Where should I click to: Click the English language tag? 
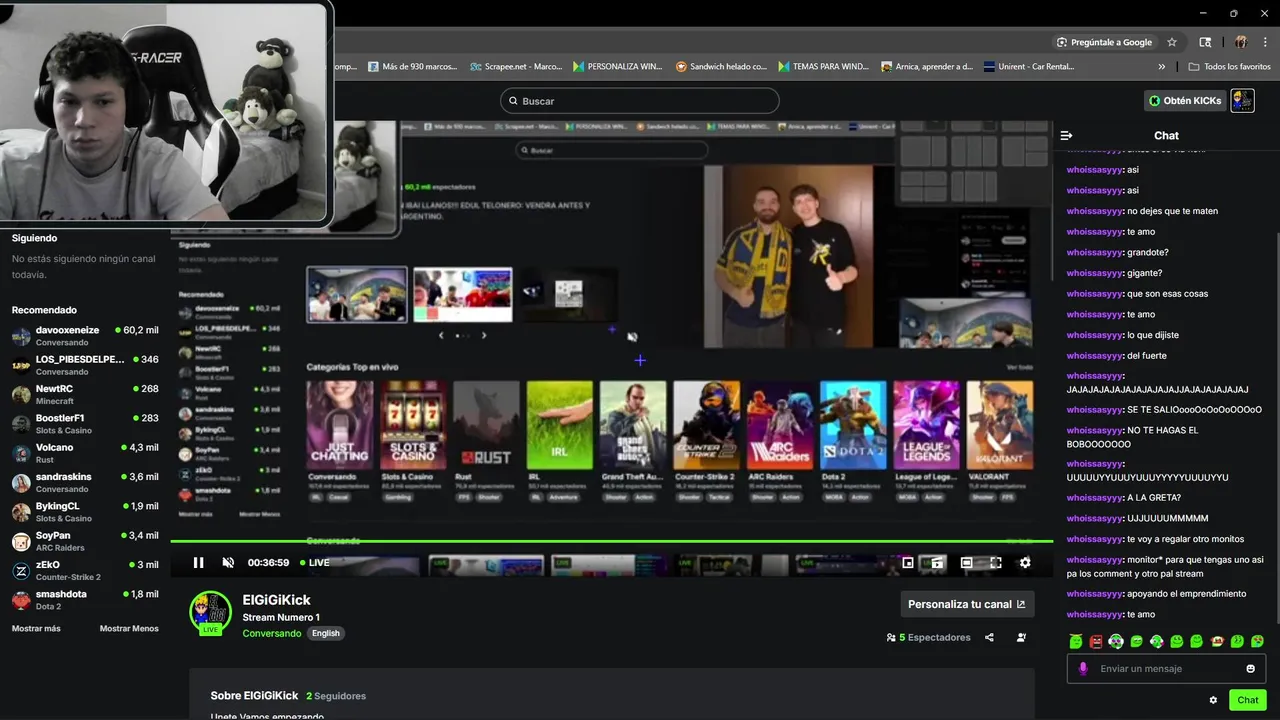point(326,633)
